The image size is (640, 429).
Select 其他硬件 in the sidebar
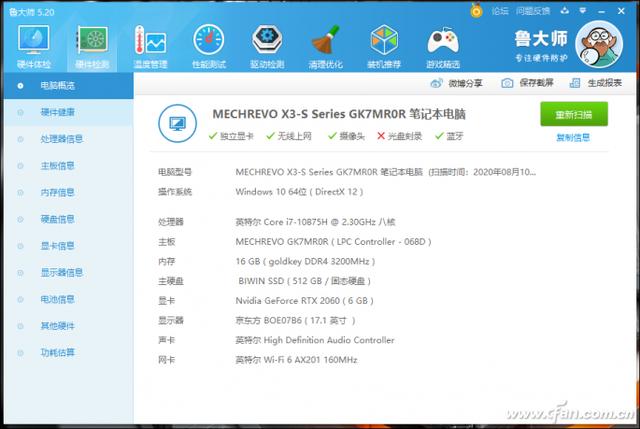click(x=68, y=326)
